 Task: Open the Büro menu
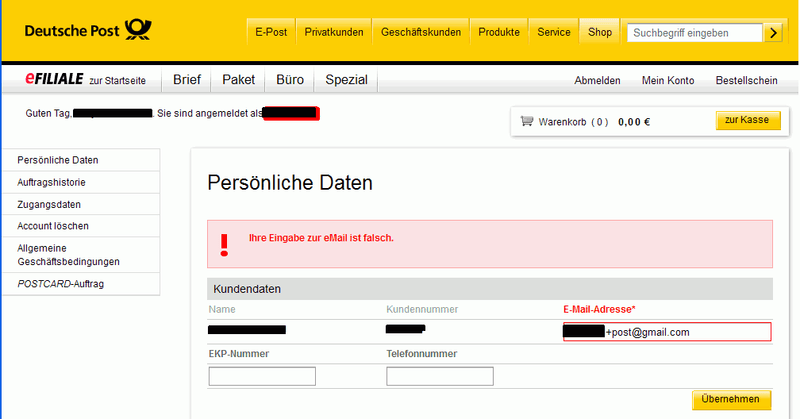(290, 80)
